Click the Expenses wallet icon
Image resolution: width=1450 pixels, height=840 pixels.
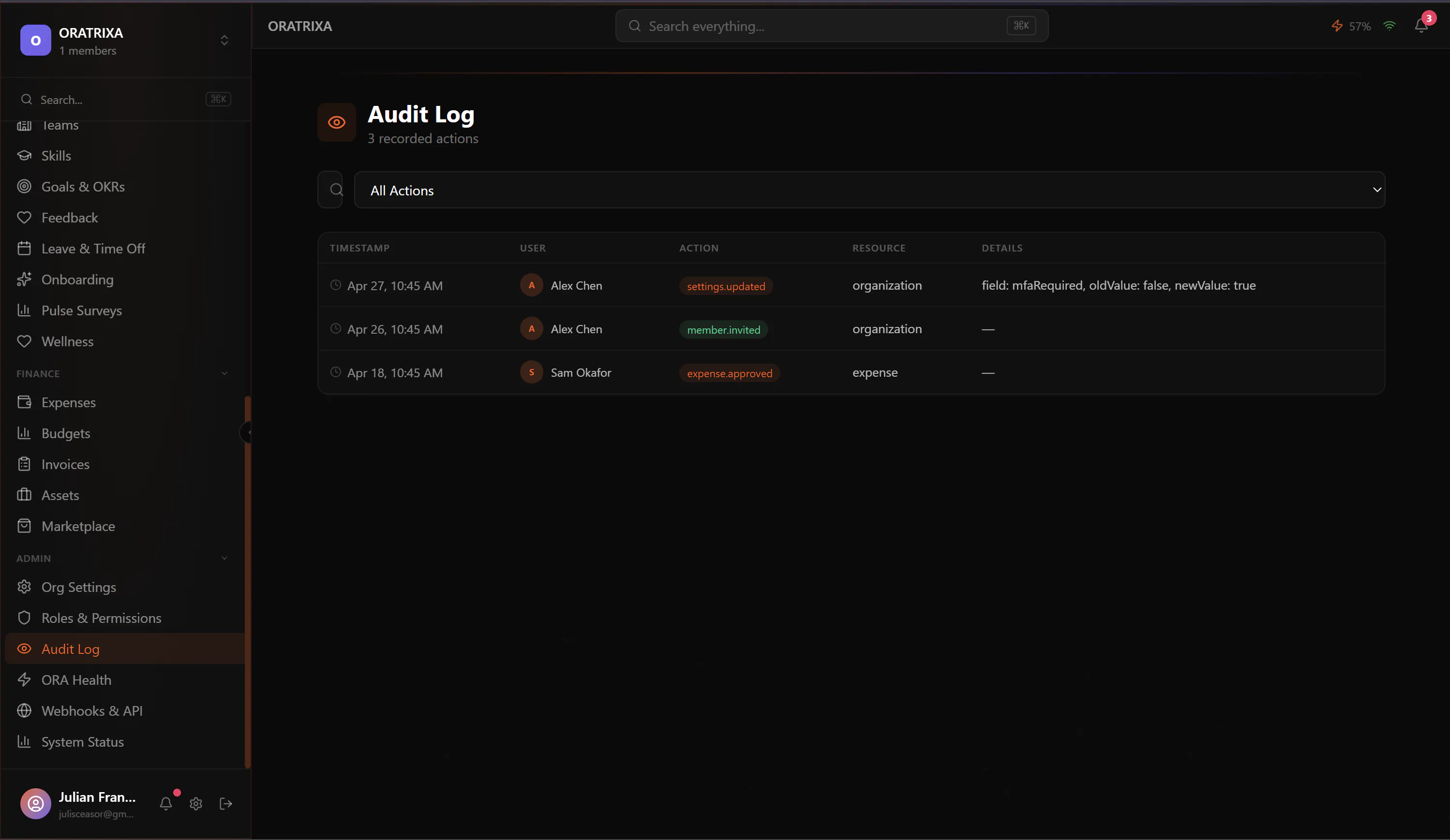point(24,402)
